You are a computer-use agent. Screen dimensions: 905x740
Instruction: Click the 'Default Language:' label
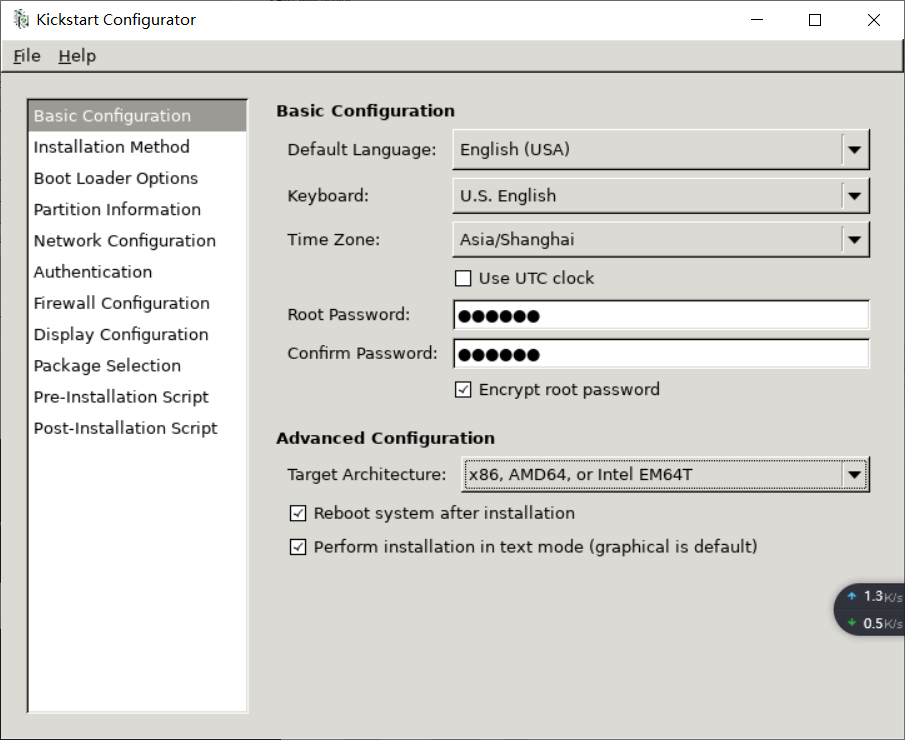(x=362, y=150)
